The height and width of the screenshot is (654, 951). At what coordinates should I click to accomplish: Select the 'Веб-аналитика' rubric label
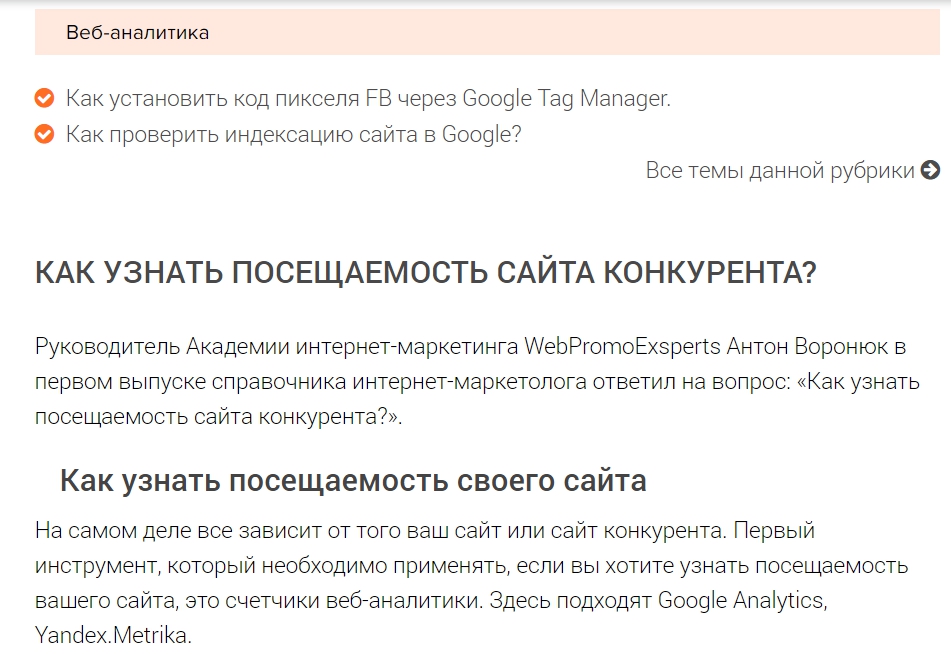137,33
